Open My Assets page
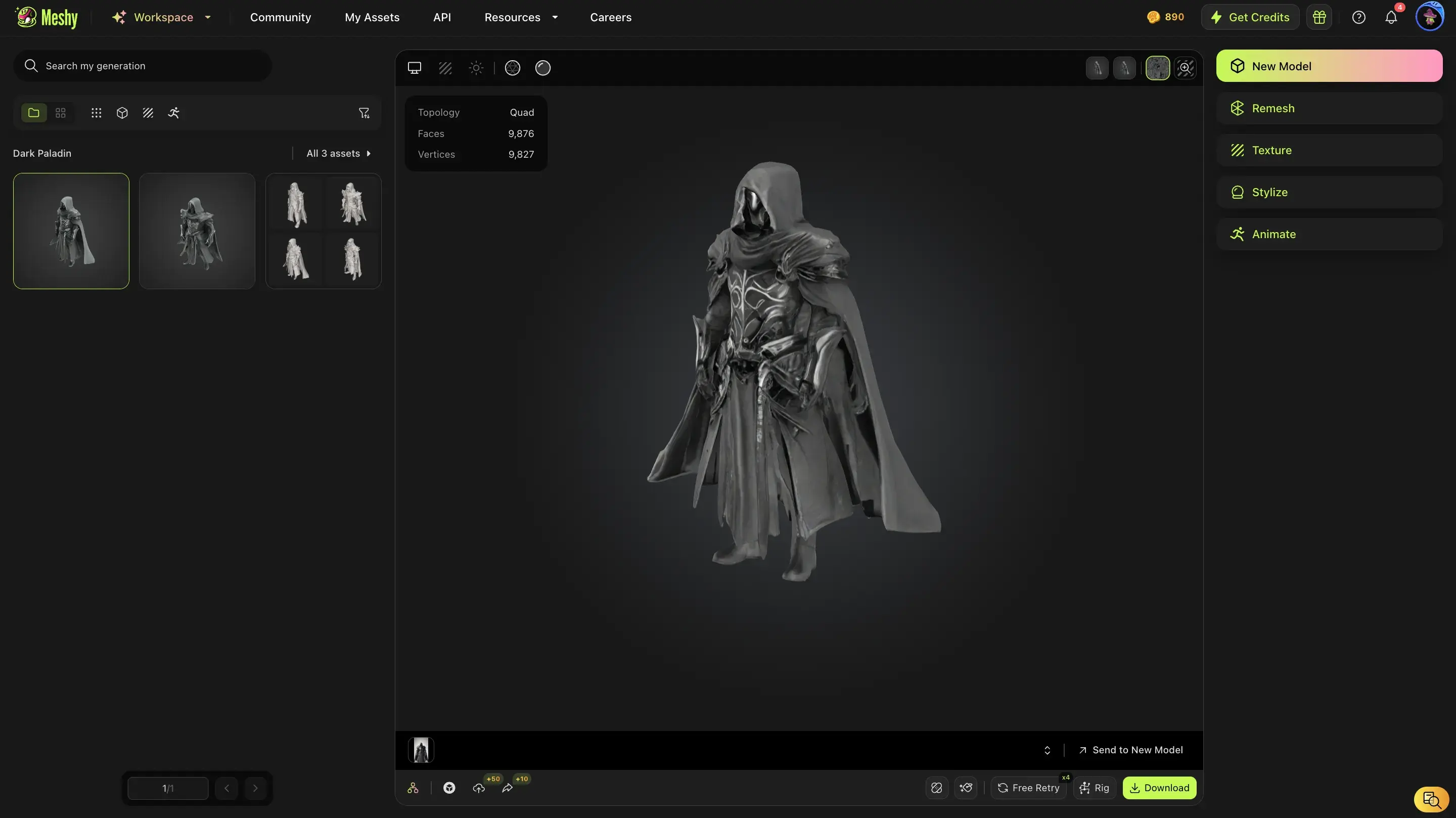 [x=372, y=18]
